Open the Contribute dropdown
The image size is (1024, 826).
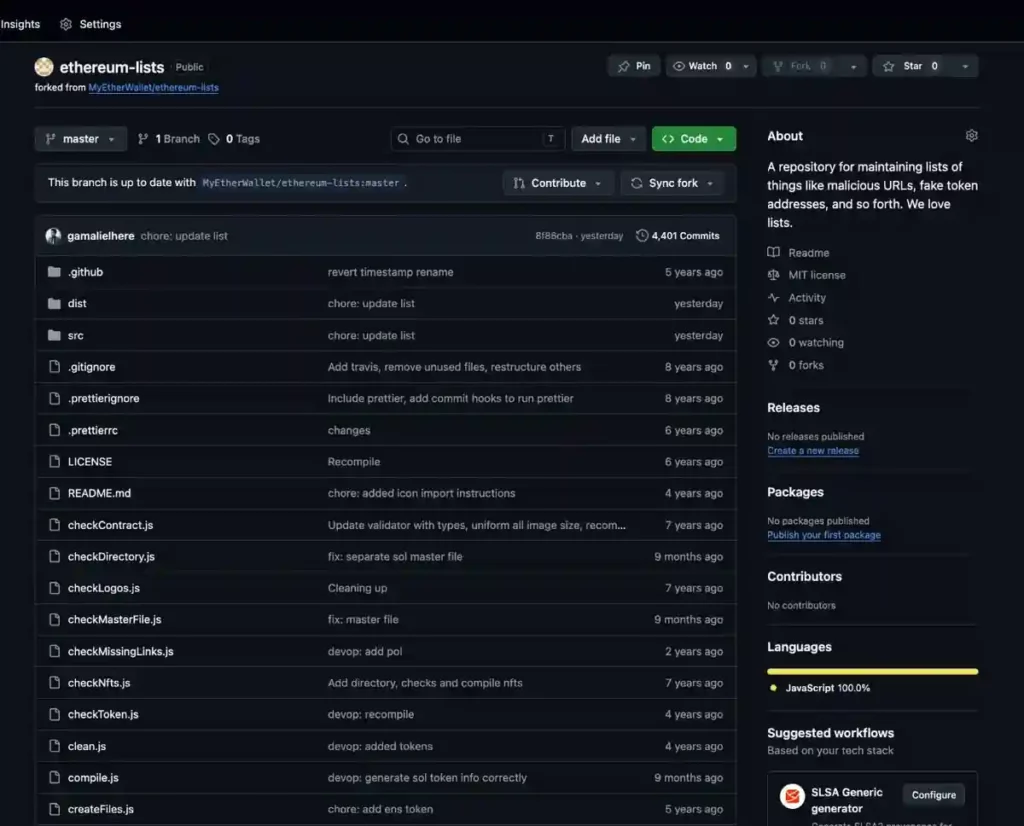click(558, 183)
